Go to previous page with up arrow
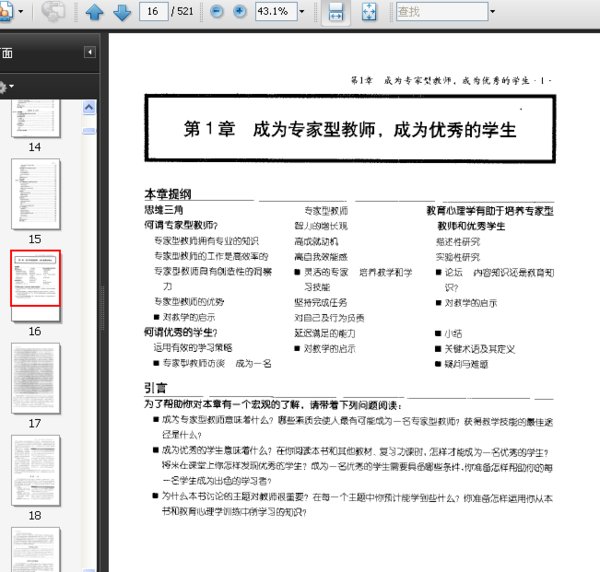The height and width of the screenshot is (572, 600). click(x=94, y=12)
